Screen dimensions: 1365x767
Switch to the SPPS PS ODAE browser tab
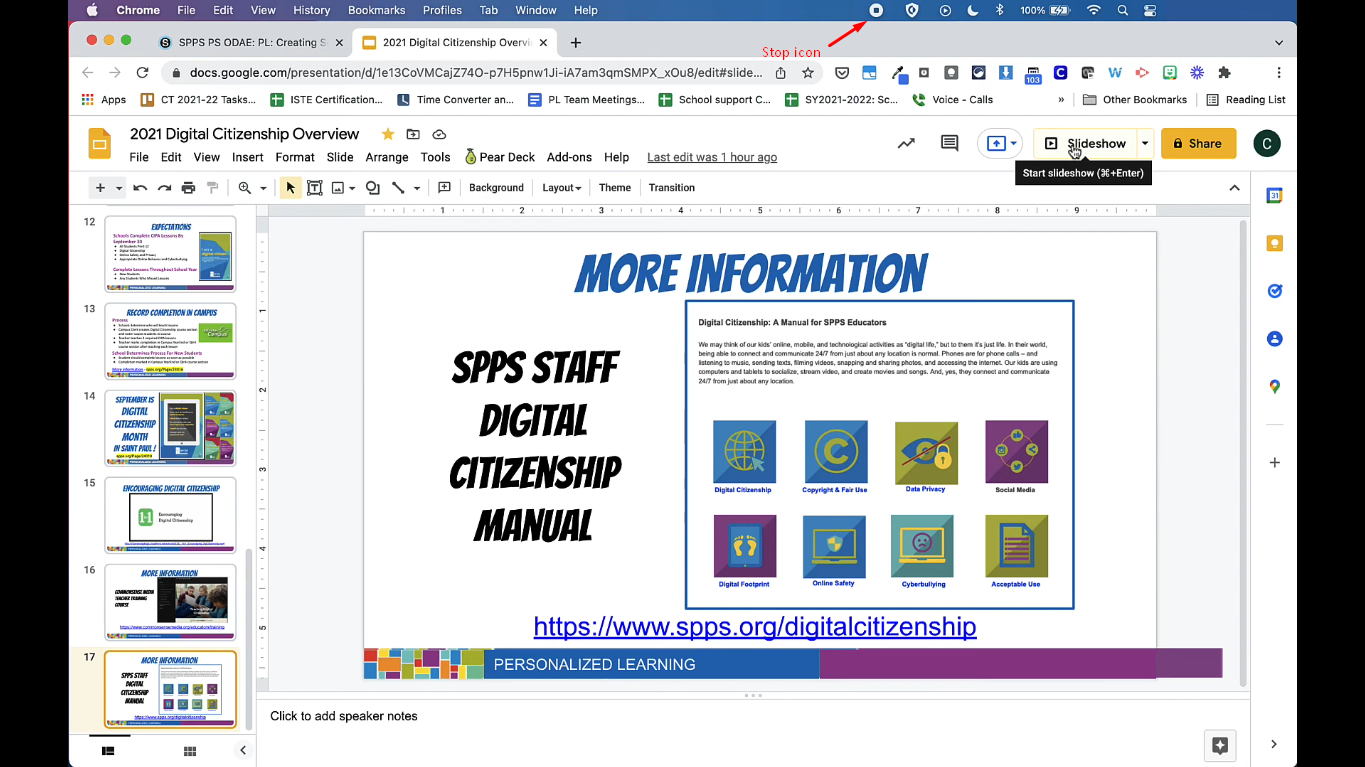click(x=251, y=43)
